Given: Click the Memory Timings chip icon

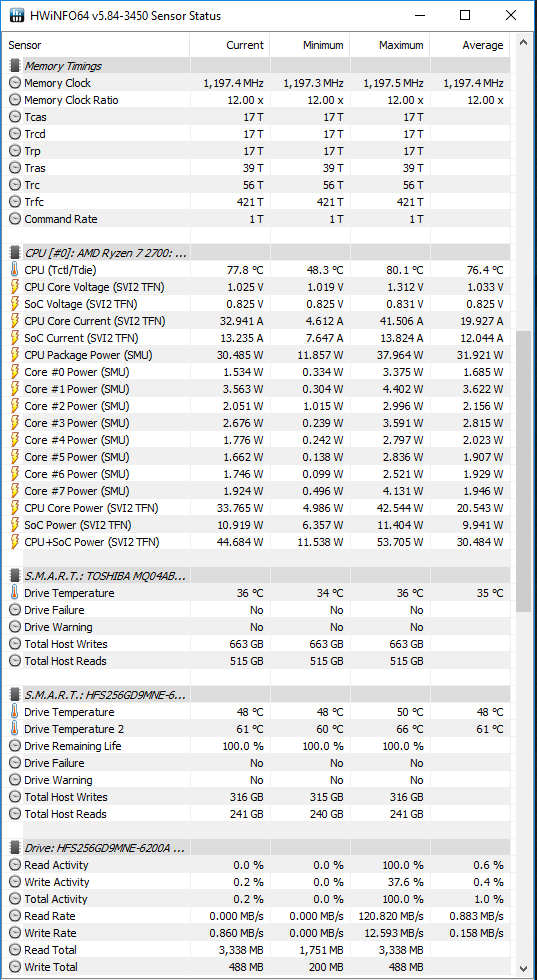Looking at the screenshot, I should click(15, 66).
